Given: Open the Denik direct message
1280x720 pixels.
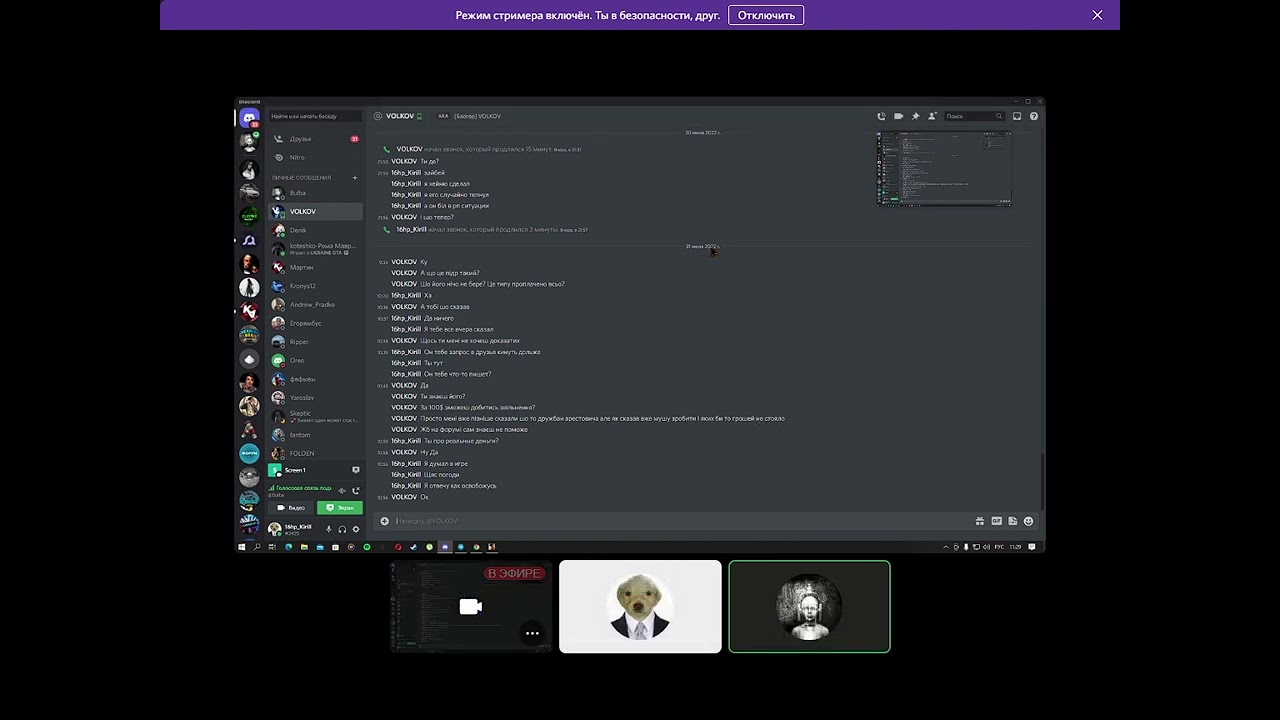Looking at the screenshot, I should pyautogui.click(x=315, y=230).
